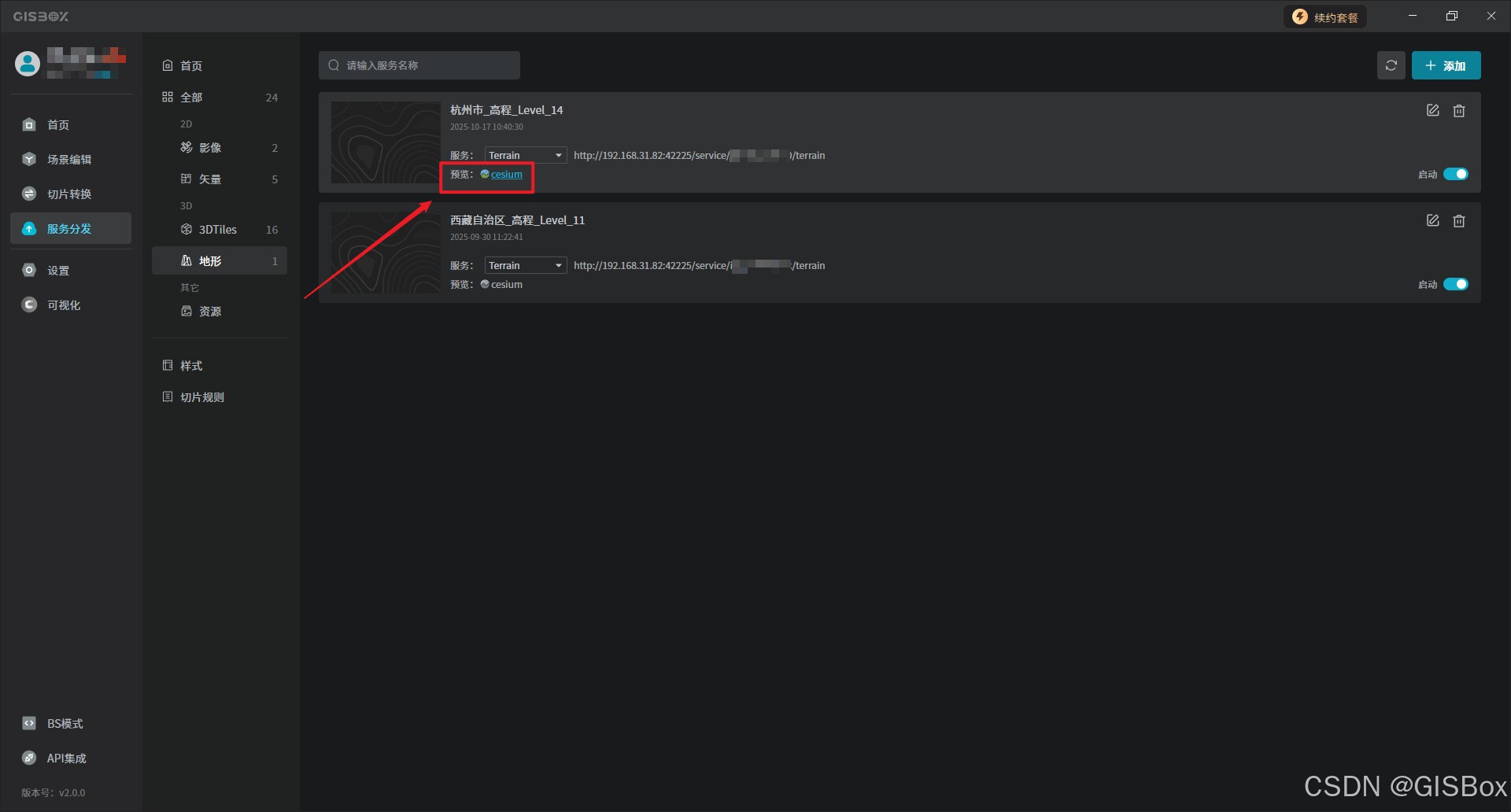Delete 杭州市_高程_Level_14 service
Image resolution: width=1511 pixels, height=812 pixels.
[x=1459, y=111]
